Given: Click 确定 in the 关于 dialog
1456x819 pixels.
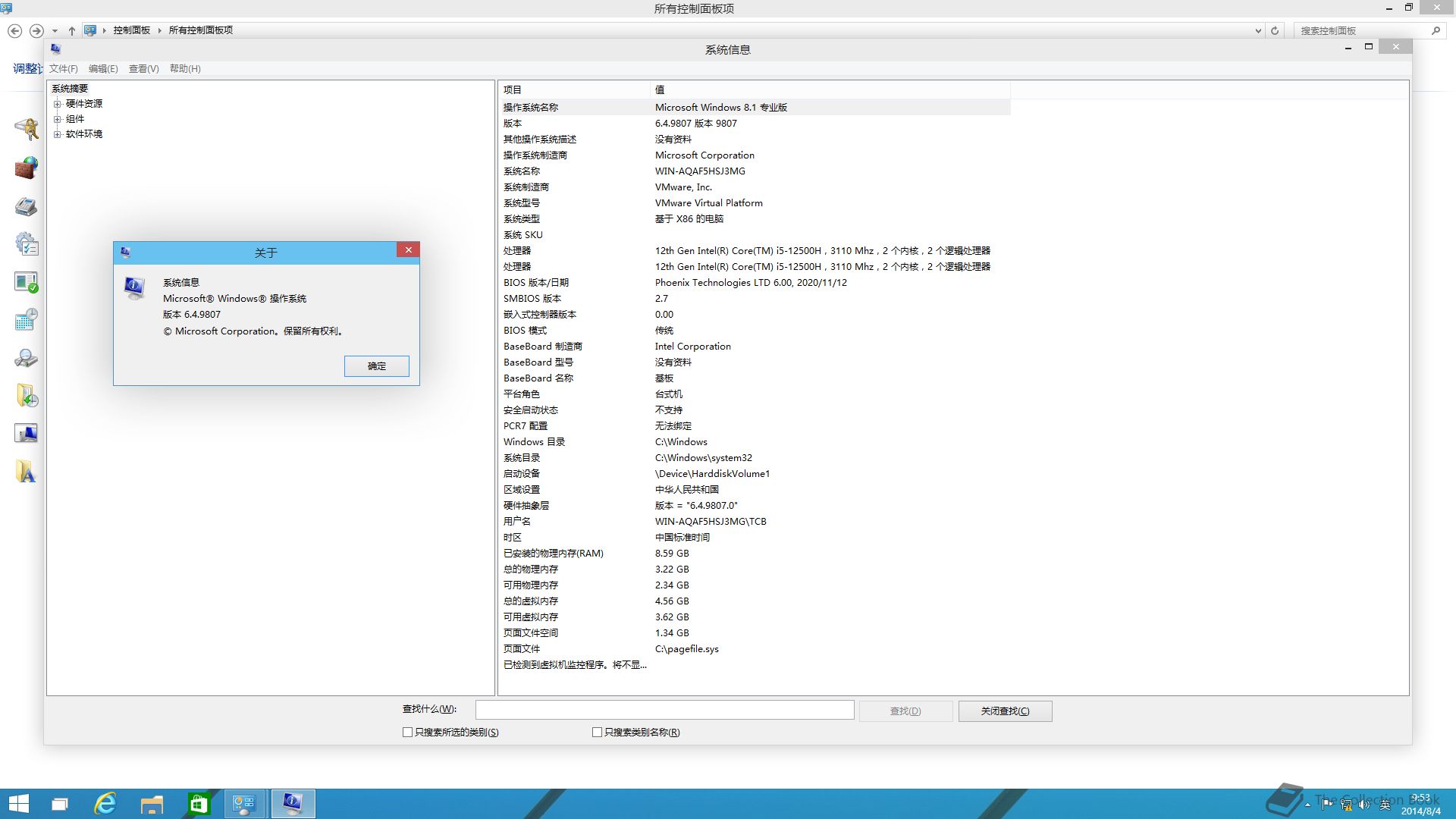Looking at the screenshot, I should (377, 366).
